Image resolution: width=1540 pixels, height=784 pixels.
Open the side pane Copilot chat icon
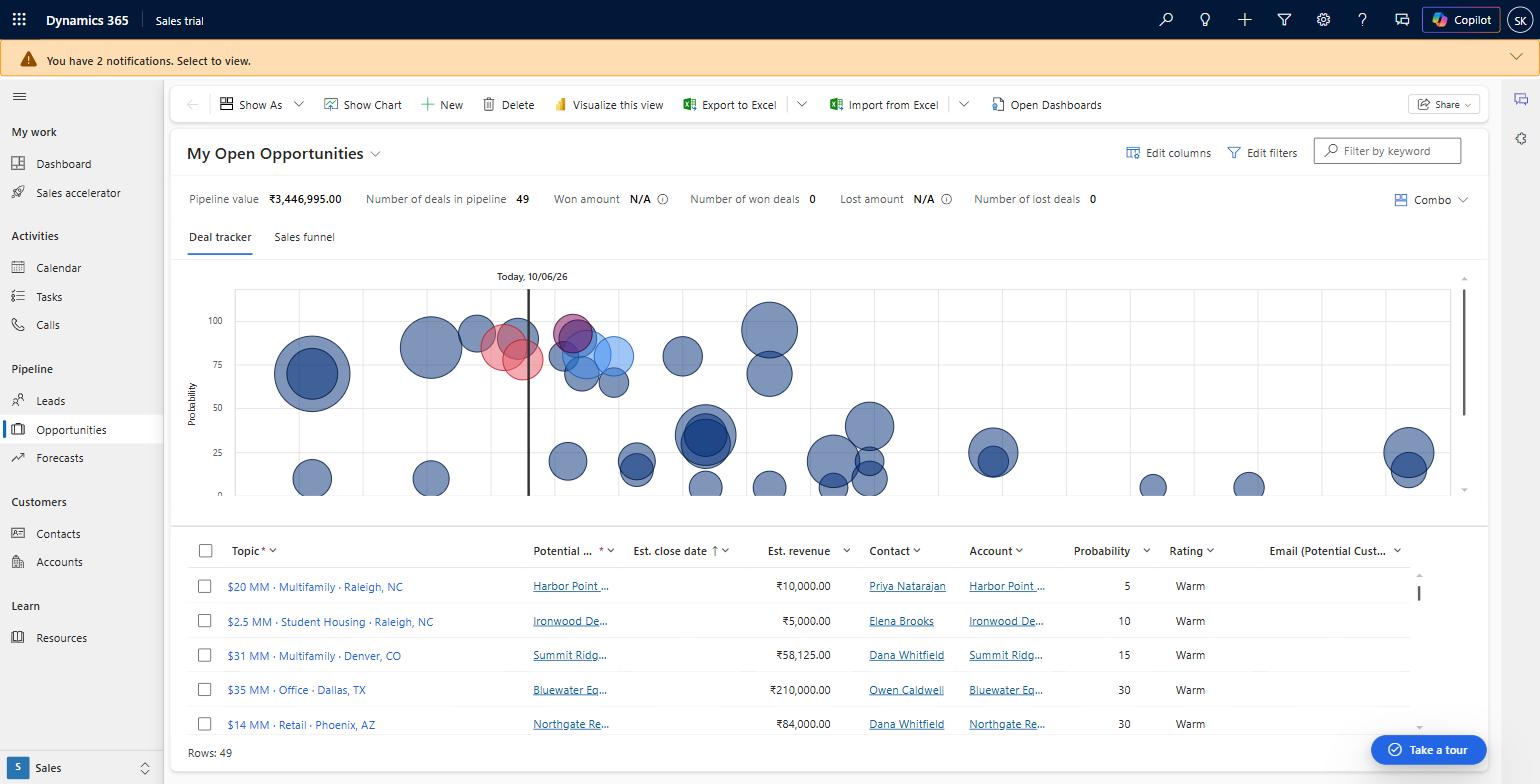coord(1521,99)
